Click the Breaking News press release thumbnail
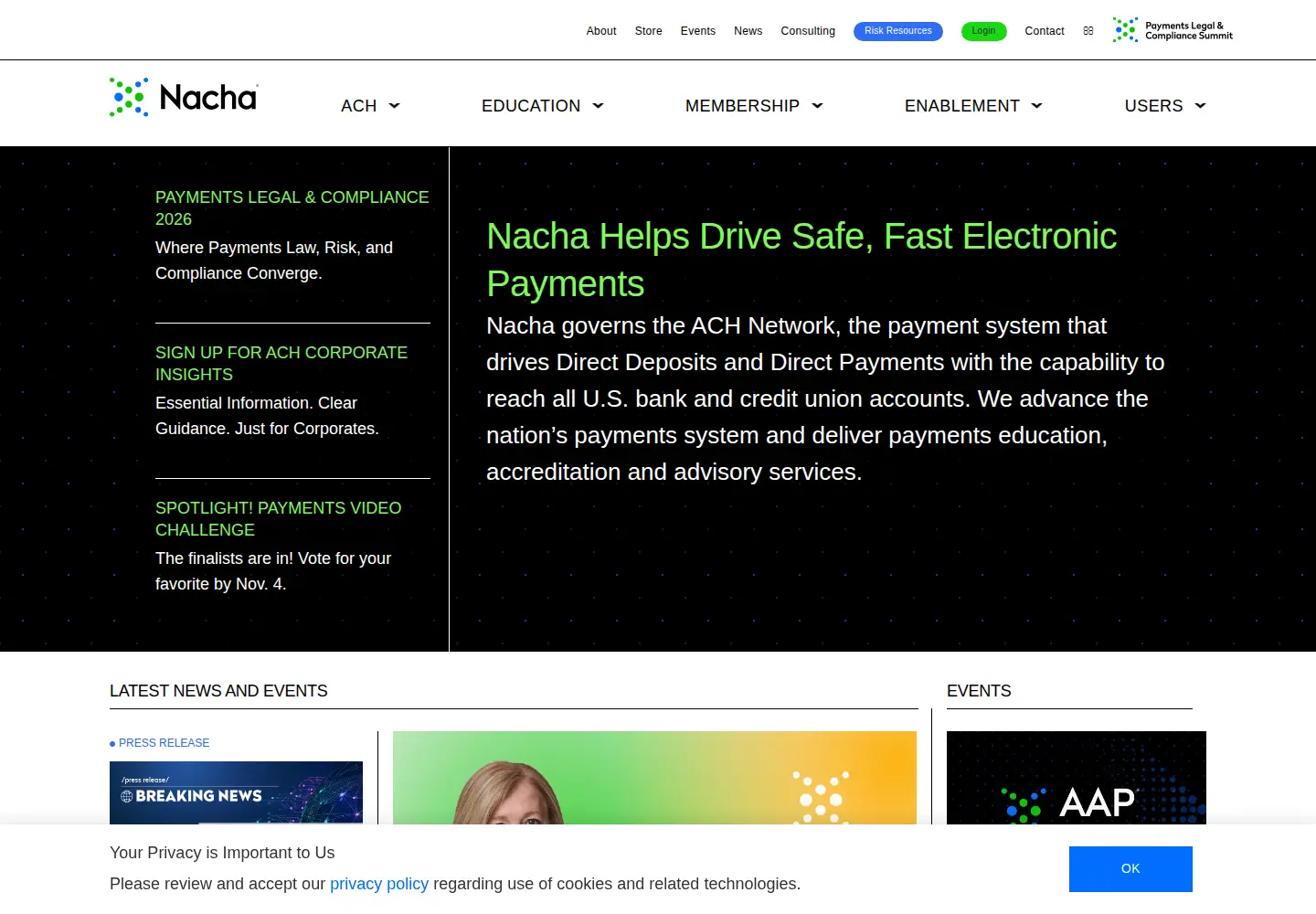 [x=236, y=792]
